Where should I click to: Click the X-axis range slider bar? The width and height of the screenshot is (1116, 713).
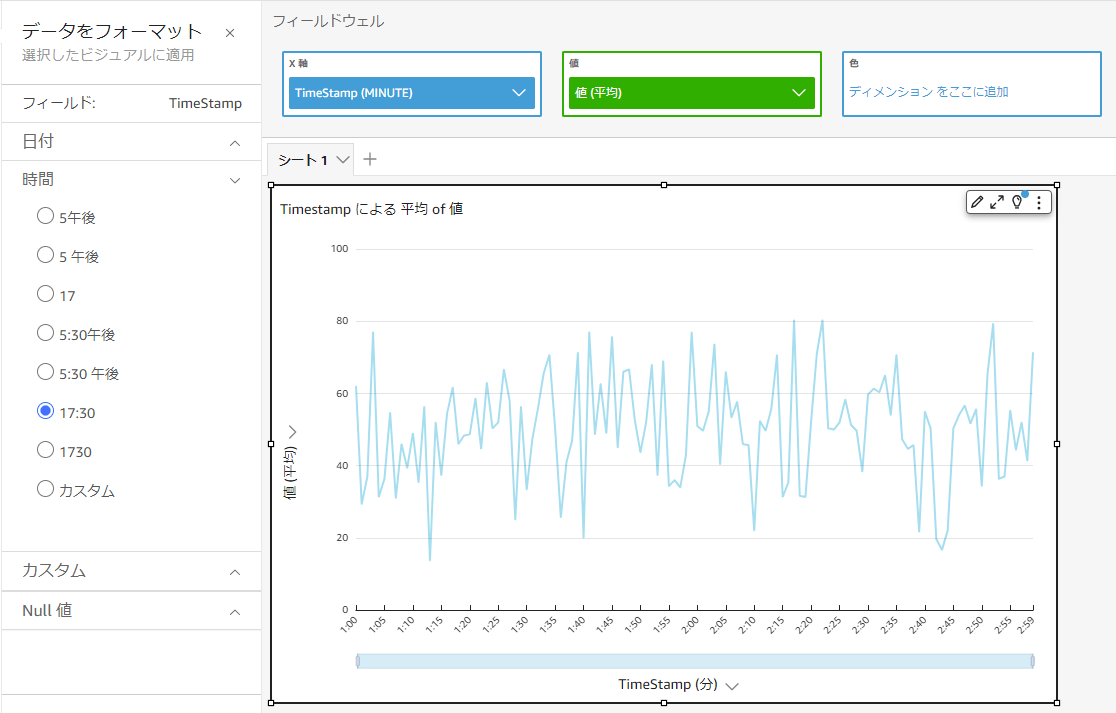tap(695, 661)
